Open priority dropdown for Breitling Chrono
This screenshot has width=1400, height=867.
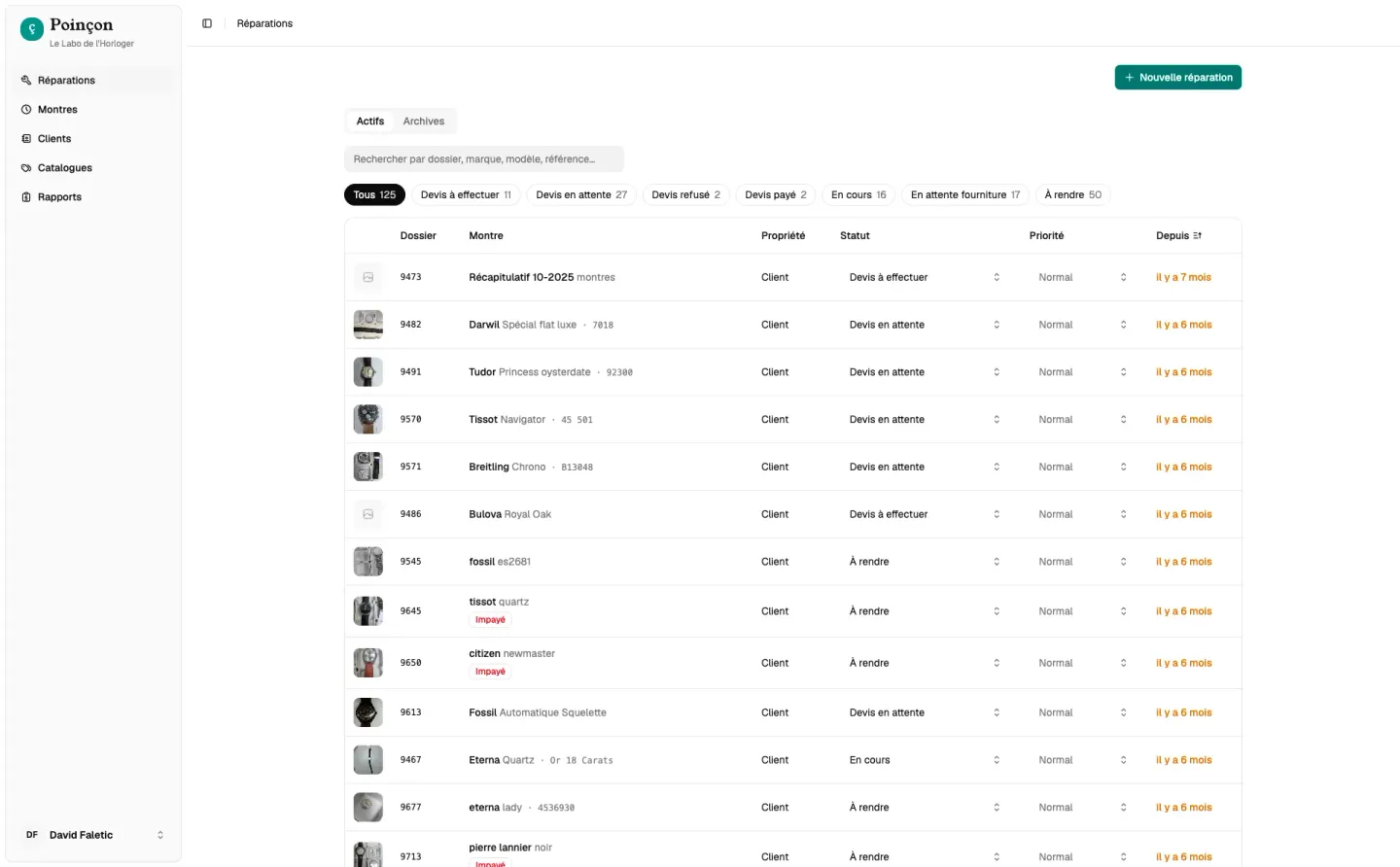(1082, 467)
